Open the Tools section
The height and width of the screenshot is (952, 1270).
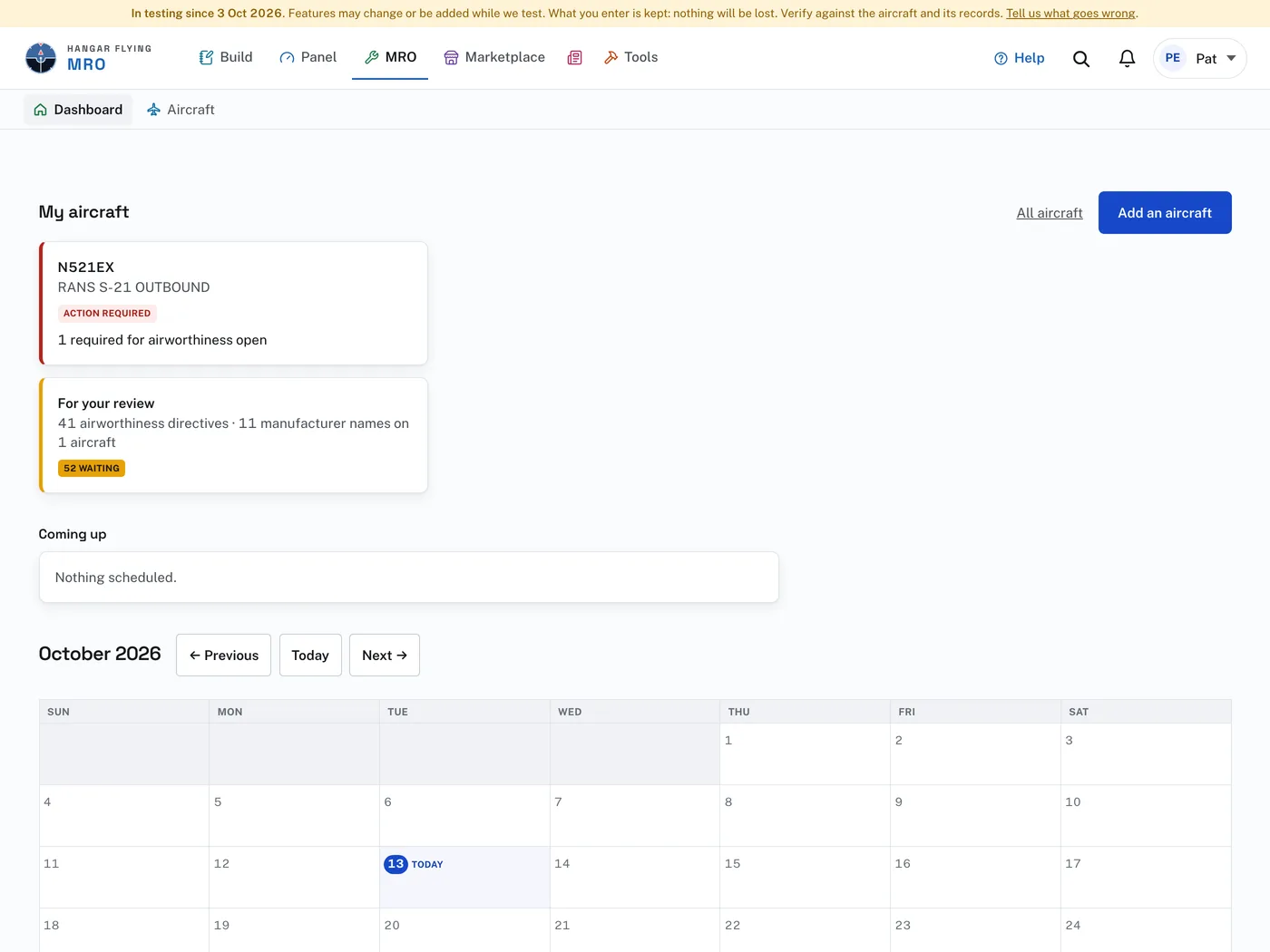point(631,57)
